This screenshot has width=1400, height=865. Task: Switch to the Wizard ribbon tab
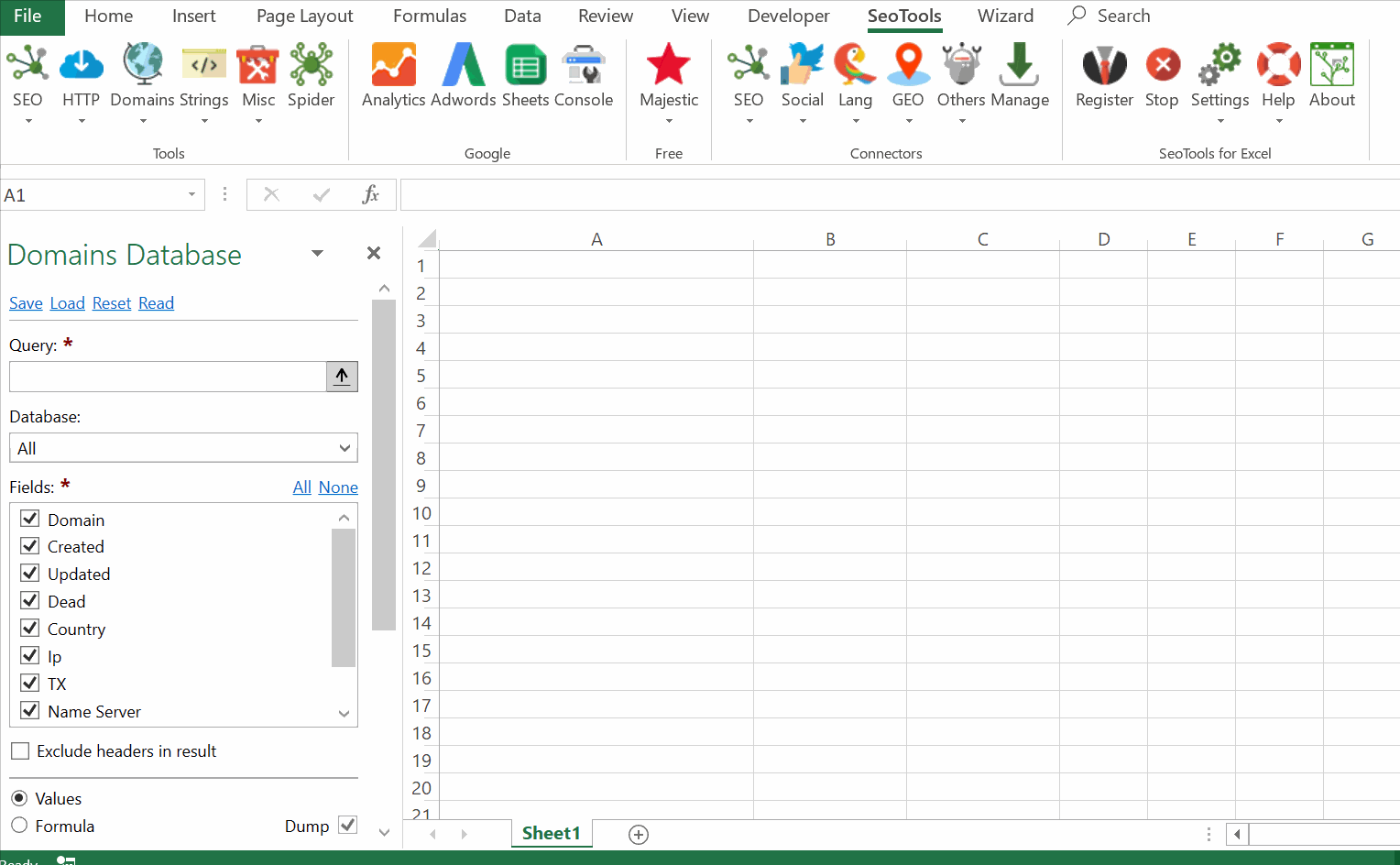click(x=1005, y=16)
